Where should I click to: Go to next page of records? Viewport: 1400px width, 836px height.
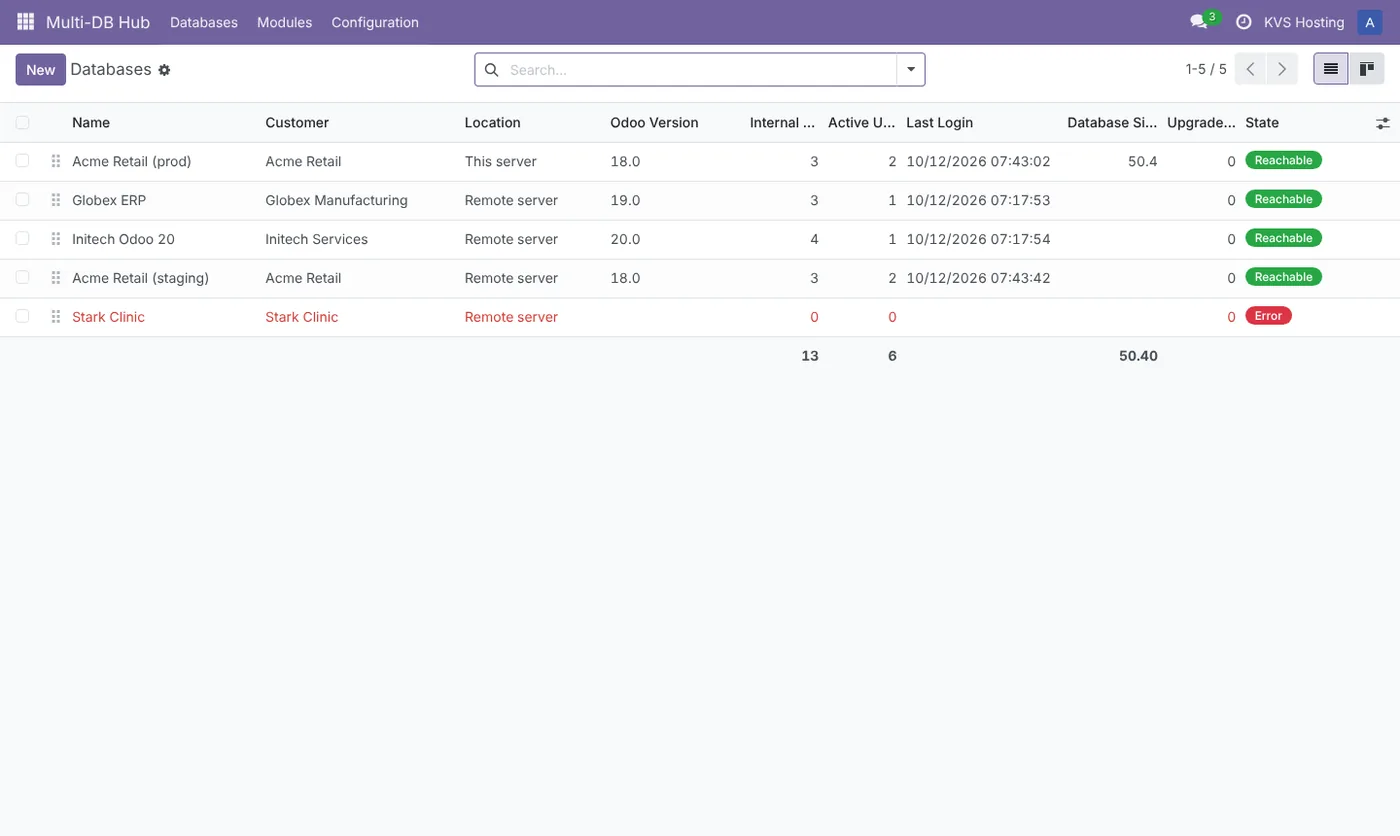pos(1282,69)
